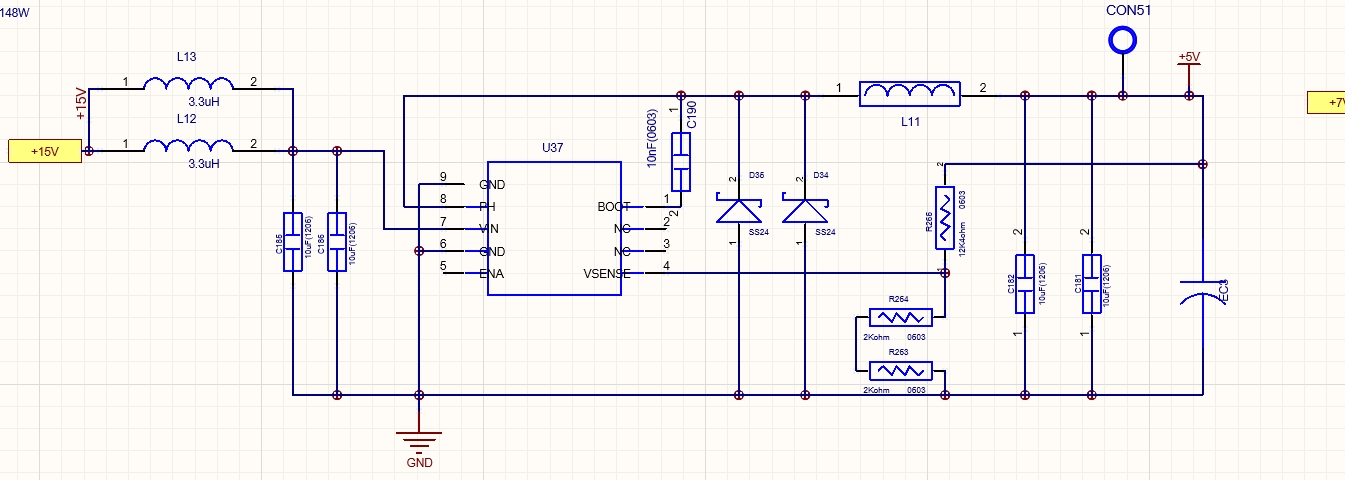Select the U37 IC body

[553, 228]
